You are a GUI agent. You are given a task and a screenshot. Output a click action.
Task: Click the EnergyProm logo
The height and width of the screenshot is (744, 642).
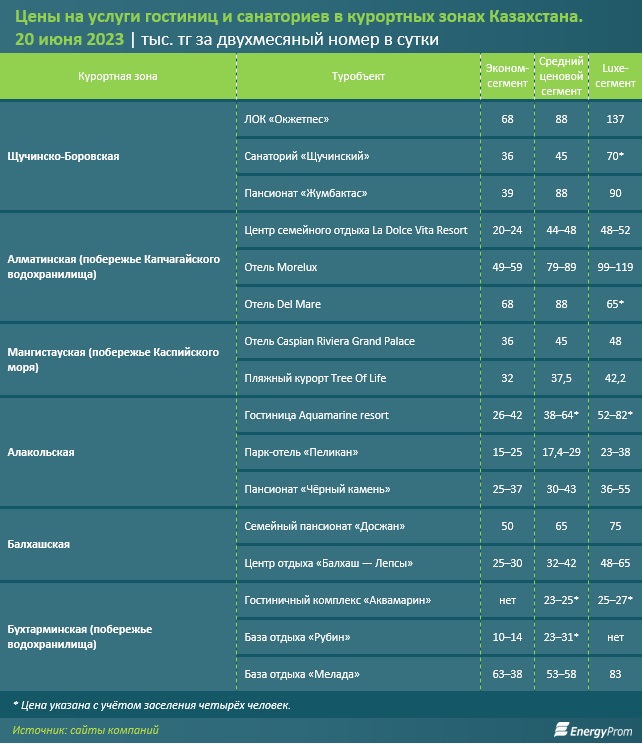[593, 730]
